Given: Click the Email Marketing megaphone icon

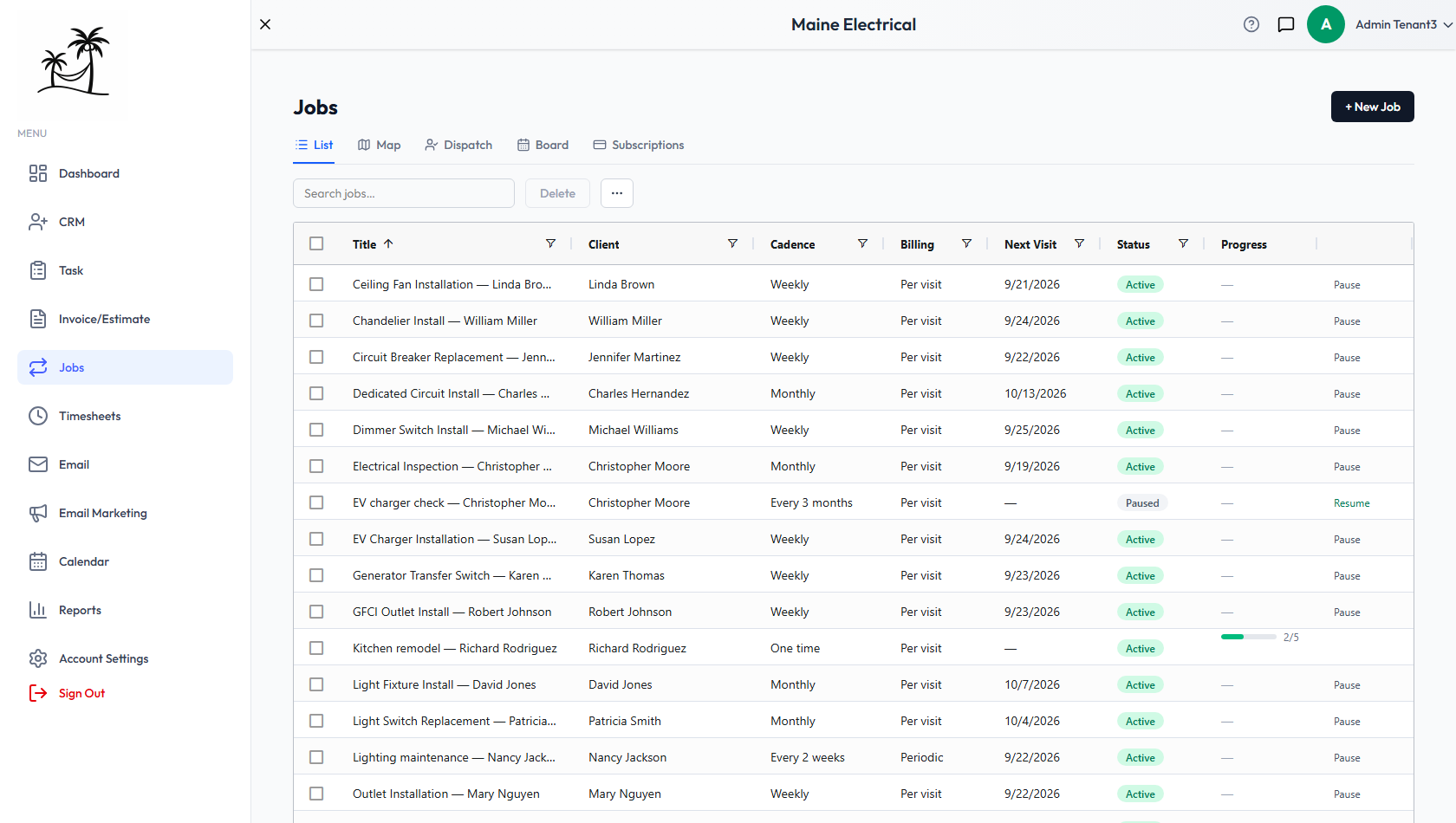Looking at the screenshot, I should pyautogui.click(x=38, y=513).
